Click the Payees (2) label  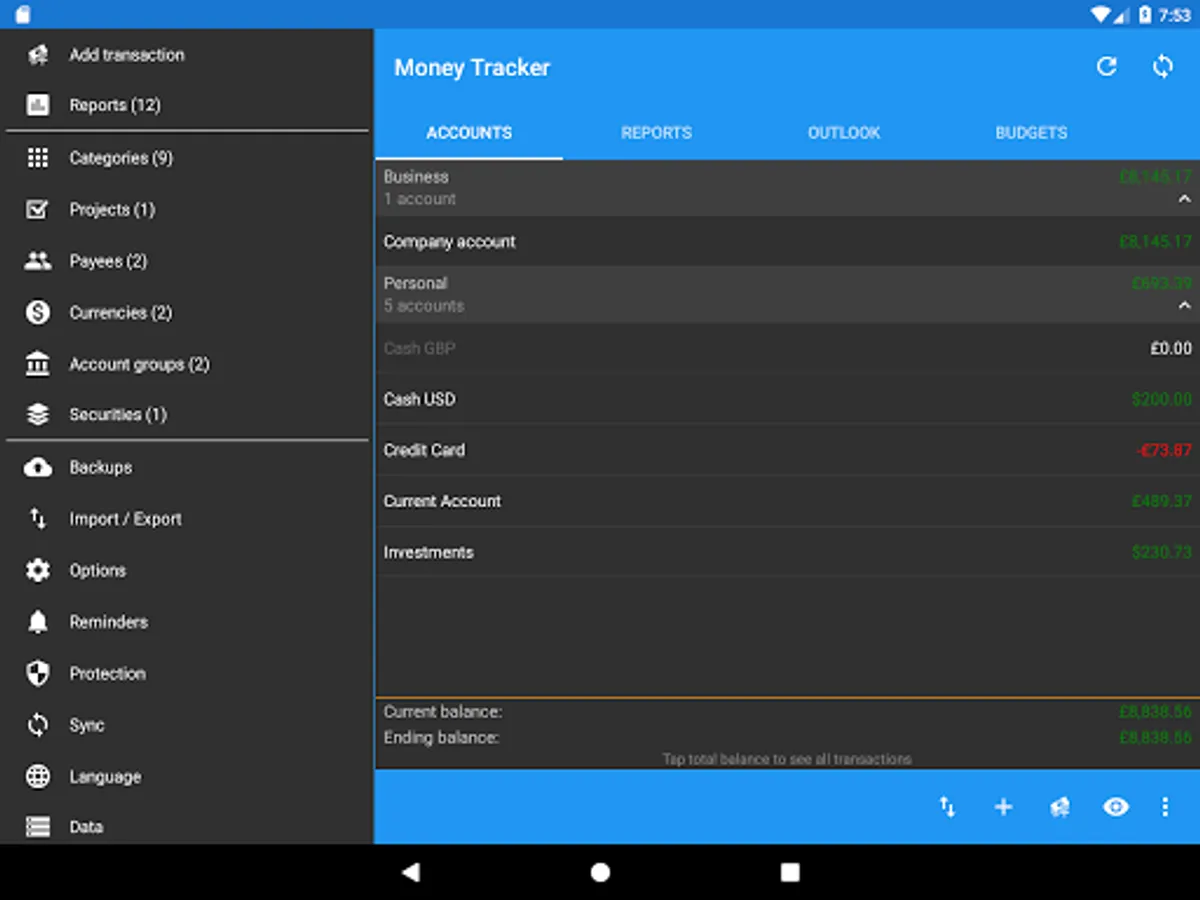(x=108, y=261)
